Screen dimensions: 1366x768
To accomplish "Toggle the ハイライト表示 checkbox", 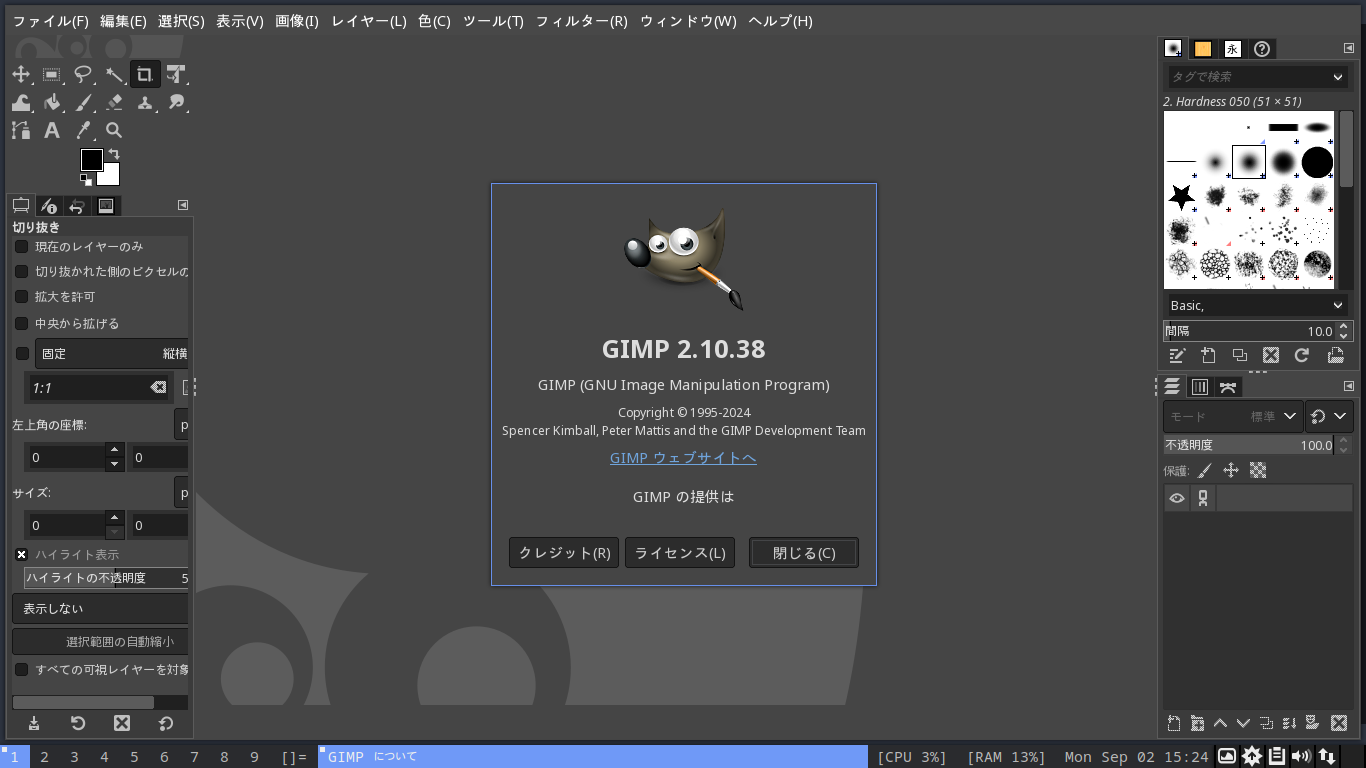I will (21, 555).
